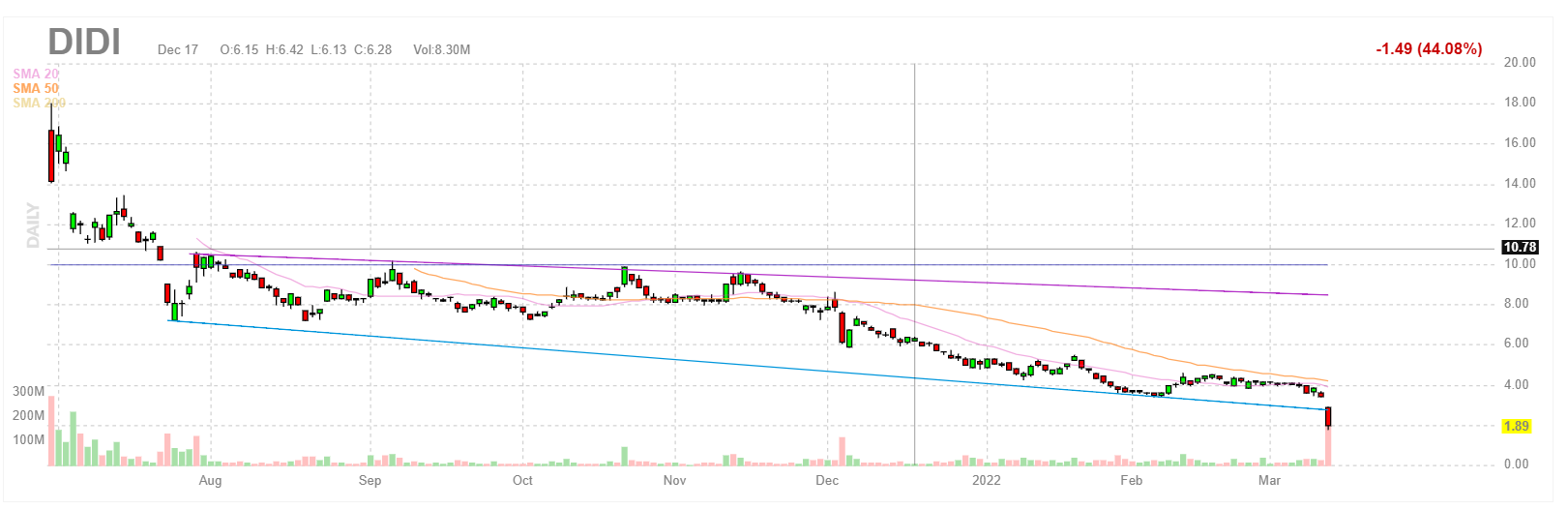Viewport: 1568px width, 509px height.
Task: Click the Mar month label
Action: [x=1269, y=480]
